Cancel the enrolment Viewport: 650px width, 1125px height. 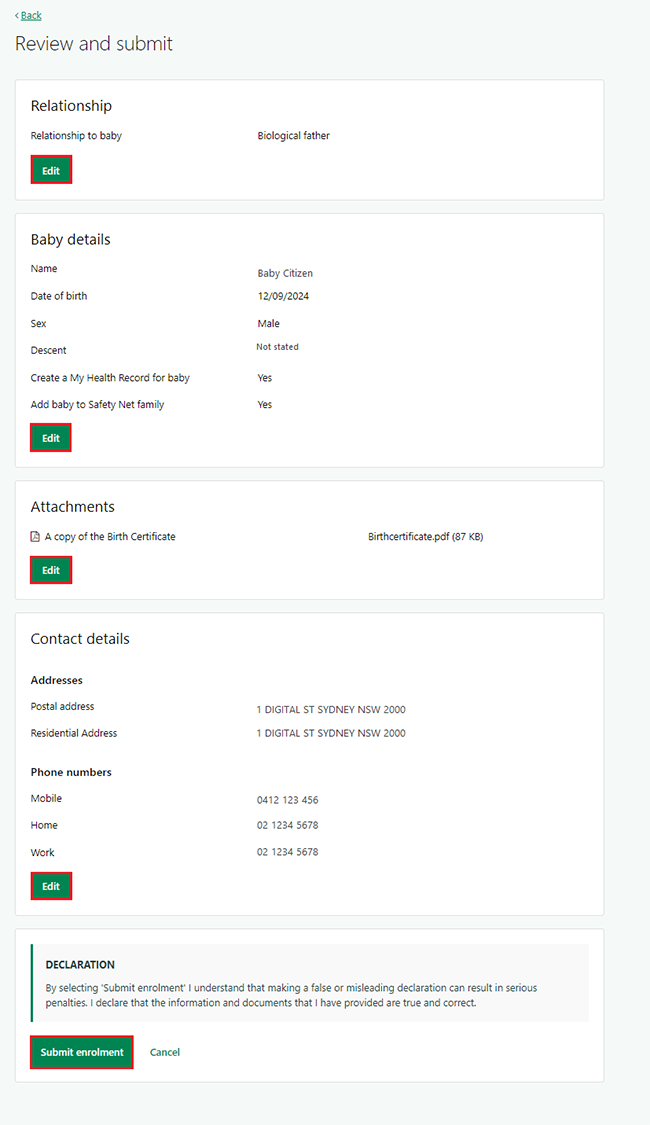pos(165,1052)
